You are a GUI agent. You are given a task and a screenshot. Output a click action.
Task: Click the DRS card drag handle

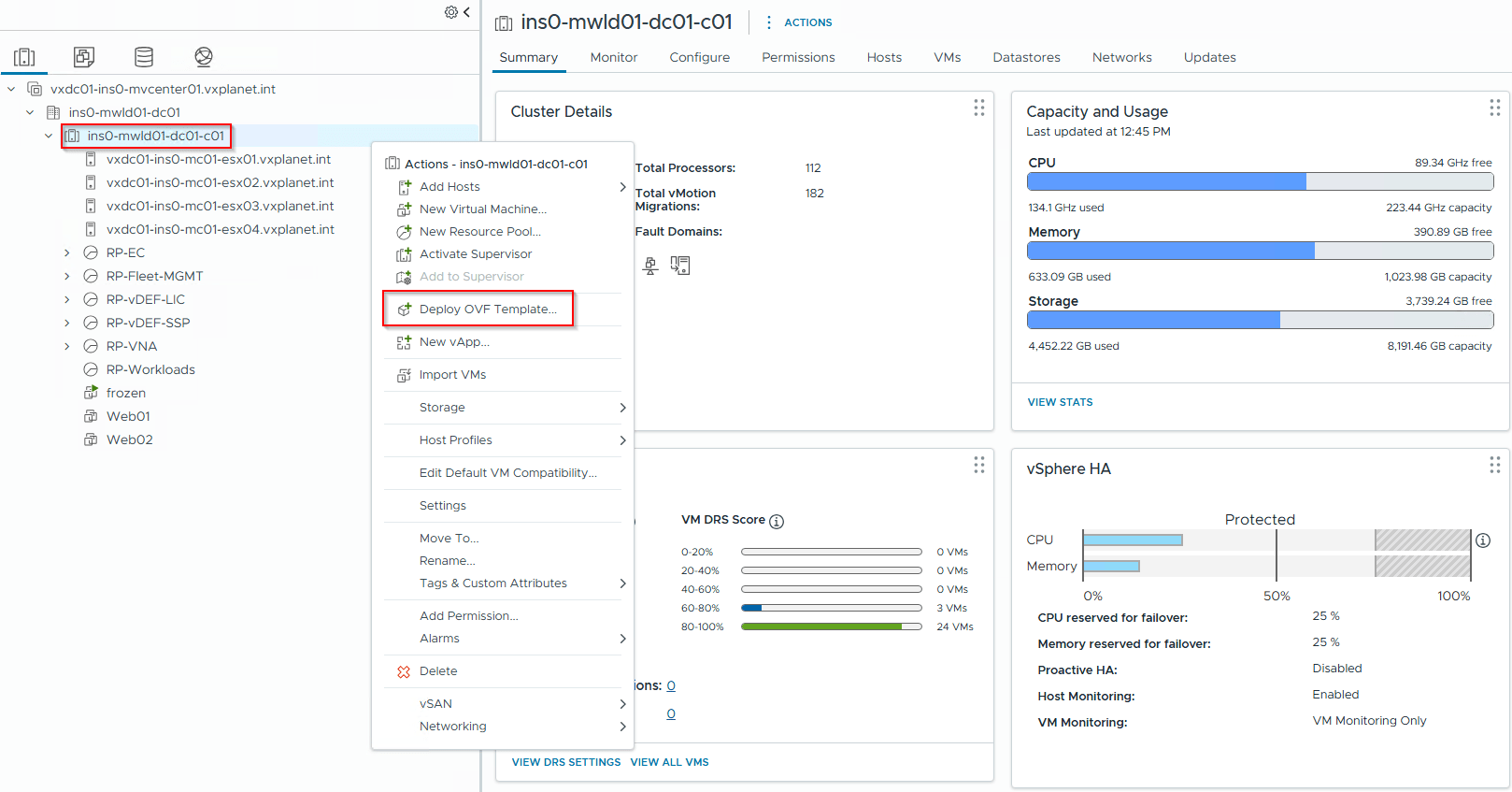tap(979, 465)
